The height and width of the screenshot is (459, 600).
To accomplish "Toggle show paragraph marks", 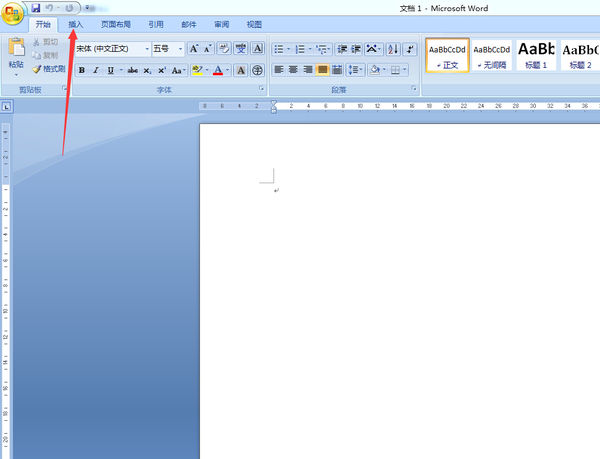I will (x=410, y=49).
